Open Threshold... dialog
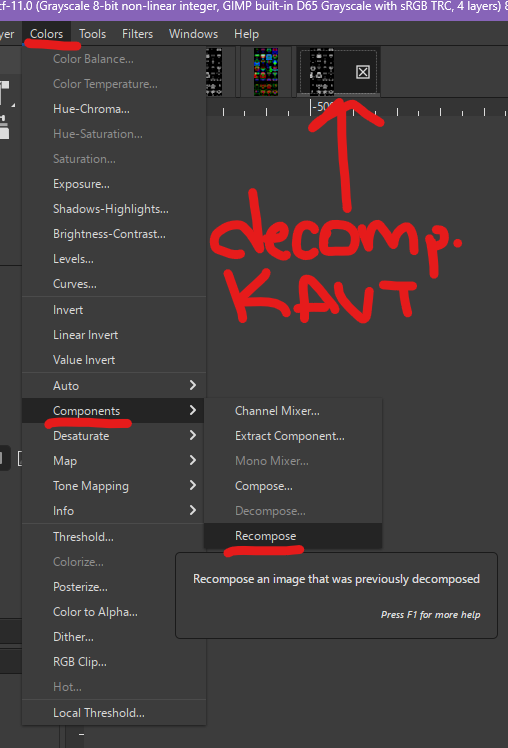 [114, 537]
